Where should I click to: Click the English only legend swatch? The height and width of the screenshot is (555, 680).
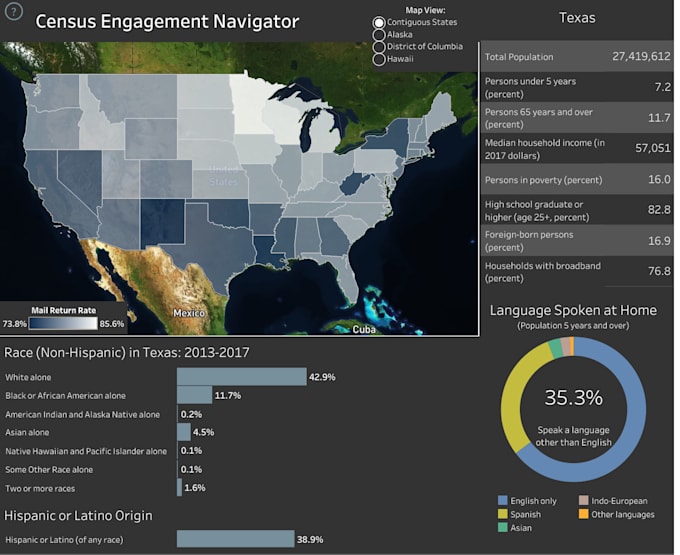coord(503,501)
